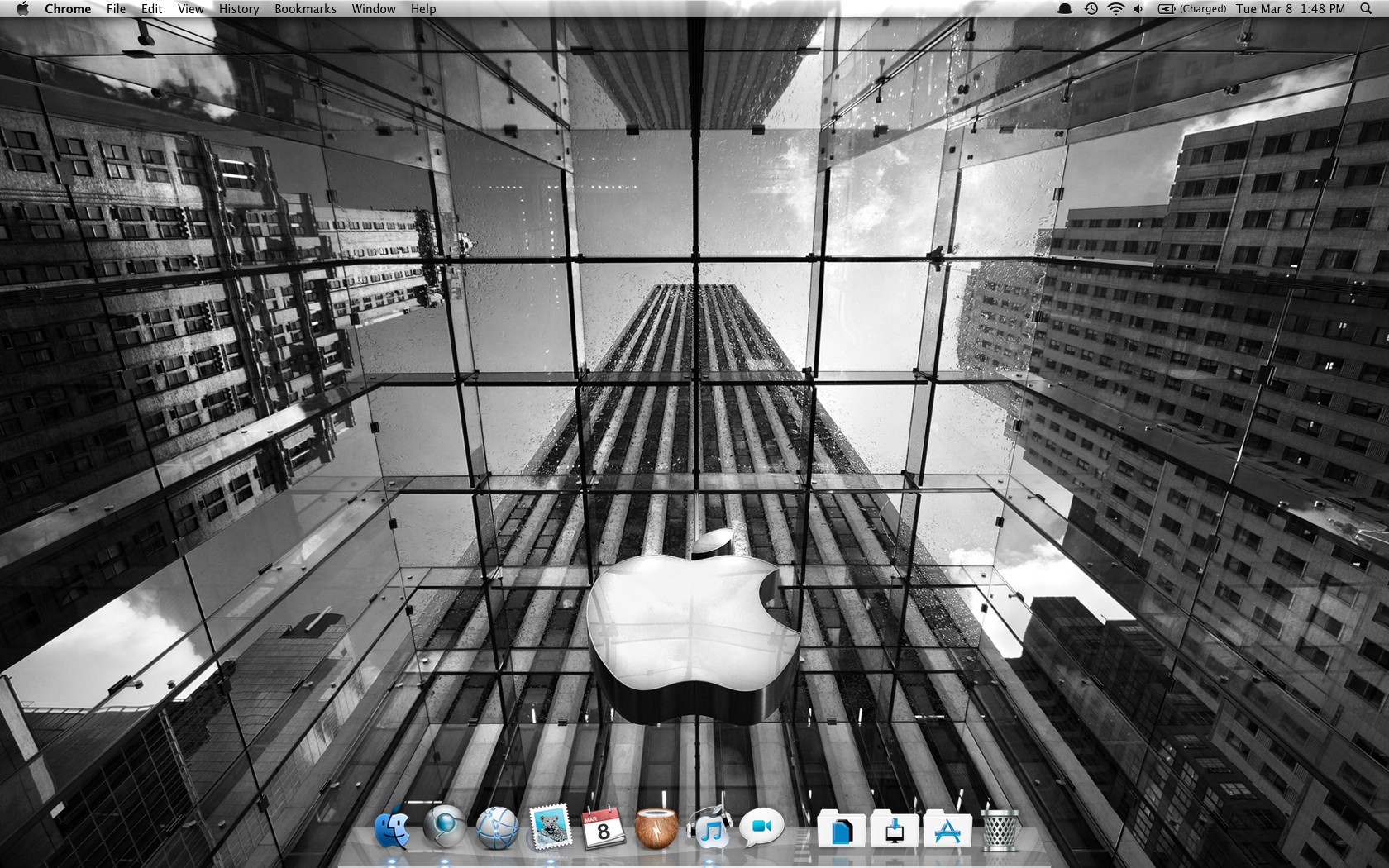Open the volume control in menu bar
This screenshot has width=1389, height=868.
point(1138,8)
